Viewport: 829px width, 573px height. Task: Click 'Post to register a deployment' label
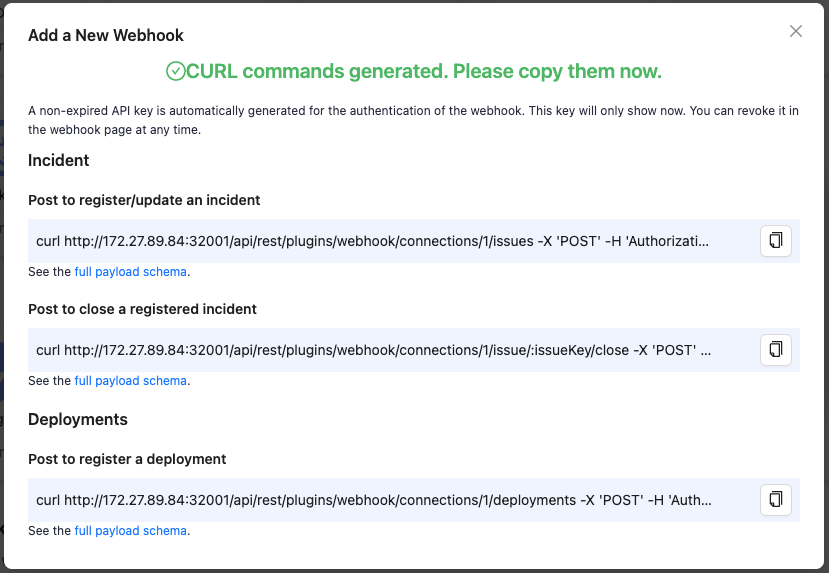tap(127, 459)
